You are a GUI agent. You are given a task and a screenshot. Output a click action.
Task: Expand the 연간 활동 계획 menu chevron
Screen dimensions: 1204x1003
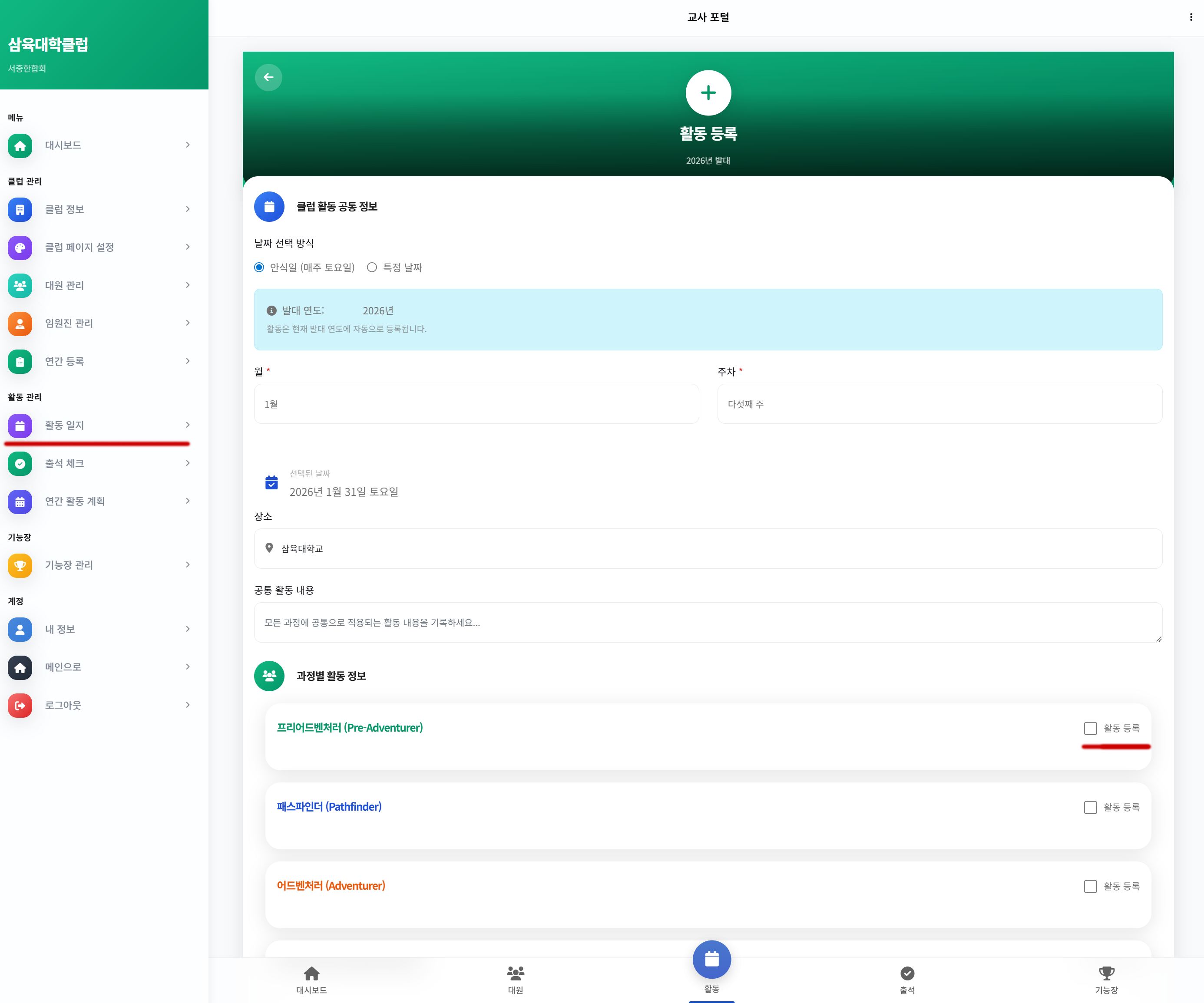click(188, 501)
